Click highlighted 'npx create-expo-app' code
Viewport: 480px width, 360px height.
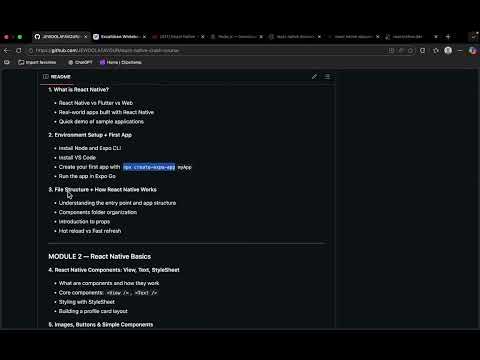click(149, 167)
